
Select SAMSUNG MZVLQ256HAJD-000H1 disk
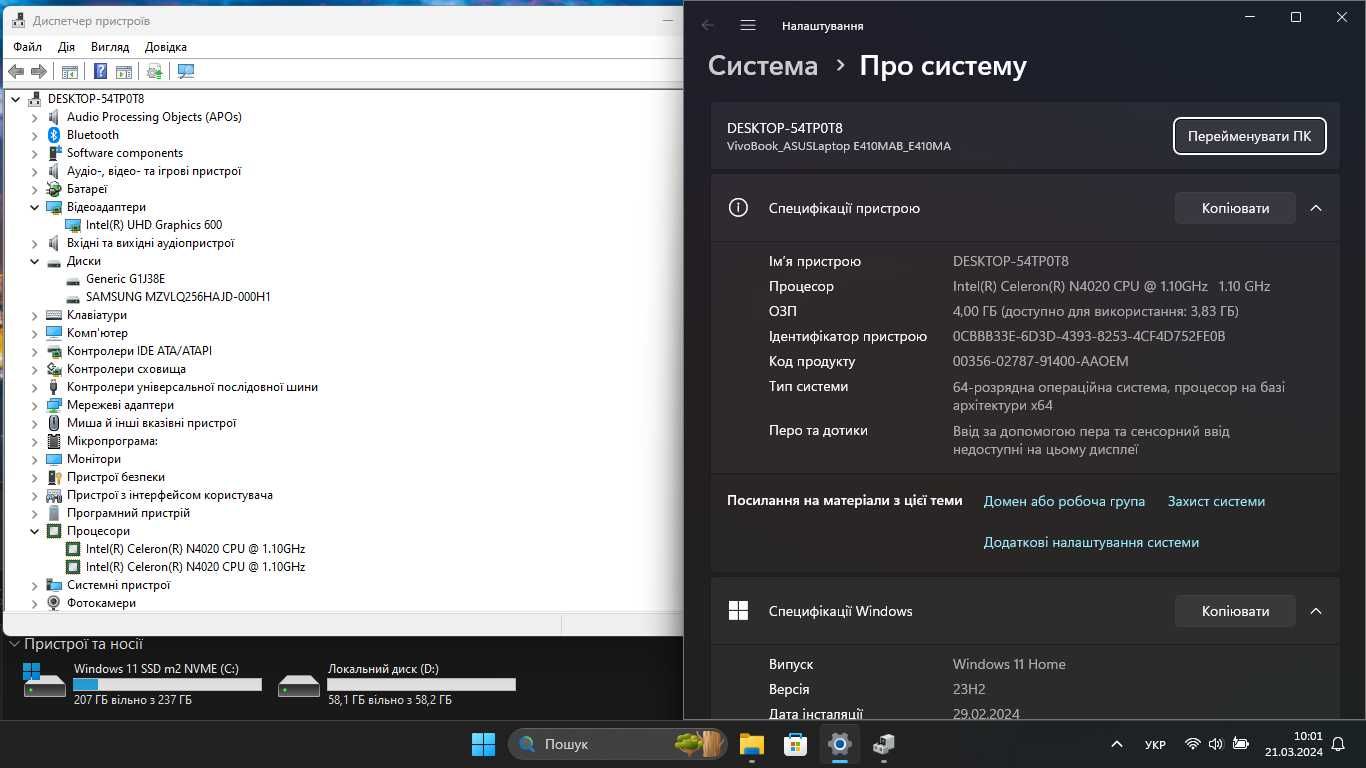(x=178, y=297)
